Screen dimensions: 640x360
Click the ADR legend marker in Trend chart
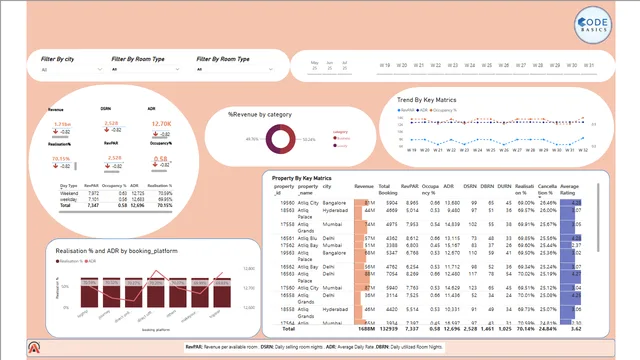[418, 110]
